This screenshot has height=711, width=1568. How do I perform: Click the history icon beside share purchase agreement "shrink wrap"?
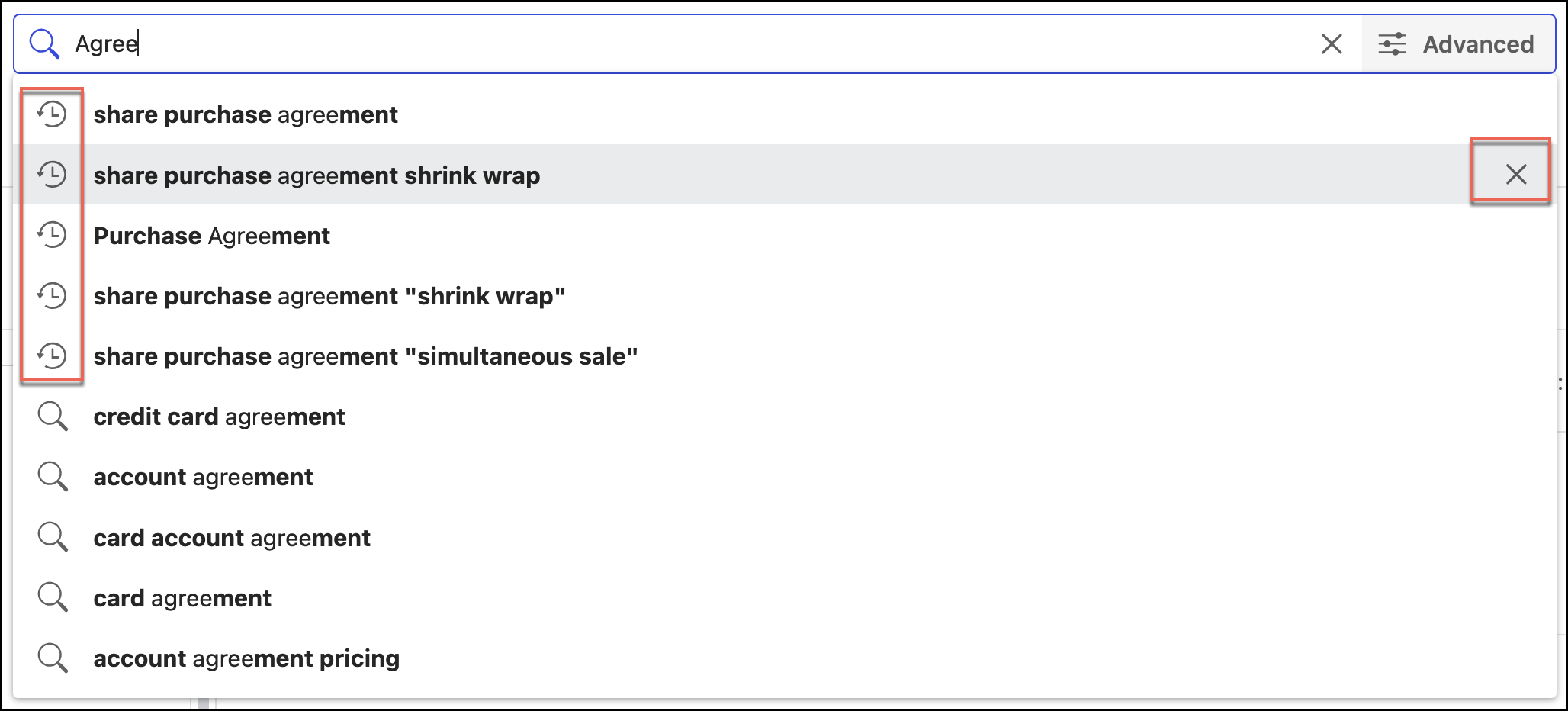point(52,296)
